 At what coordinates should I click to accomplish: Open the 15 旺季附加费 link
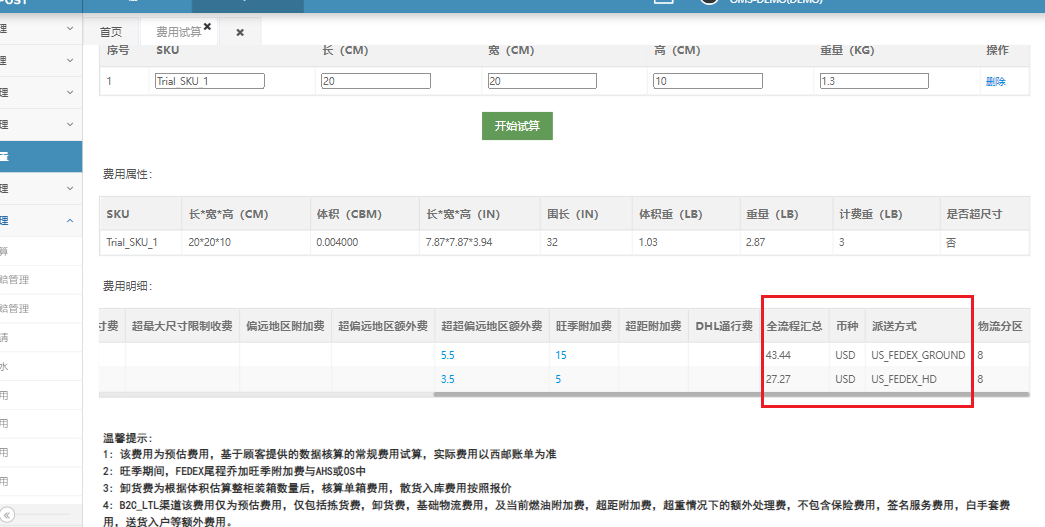click(x=561, y=355)
